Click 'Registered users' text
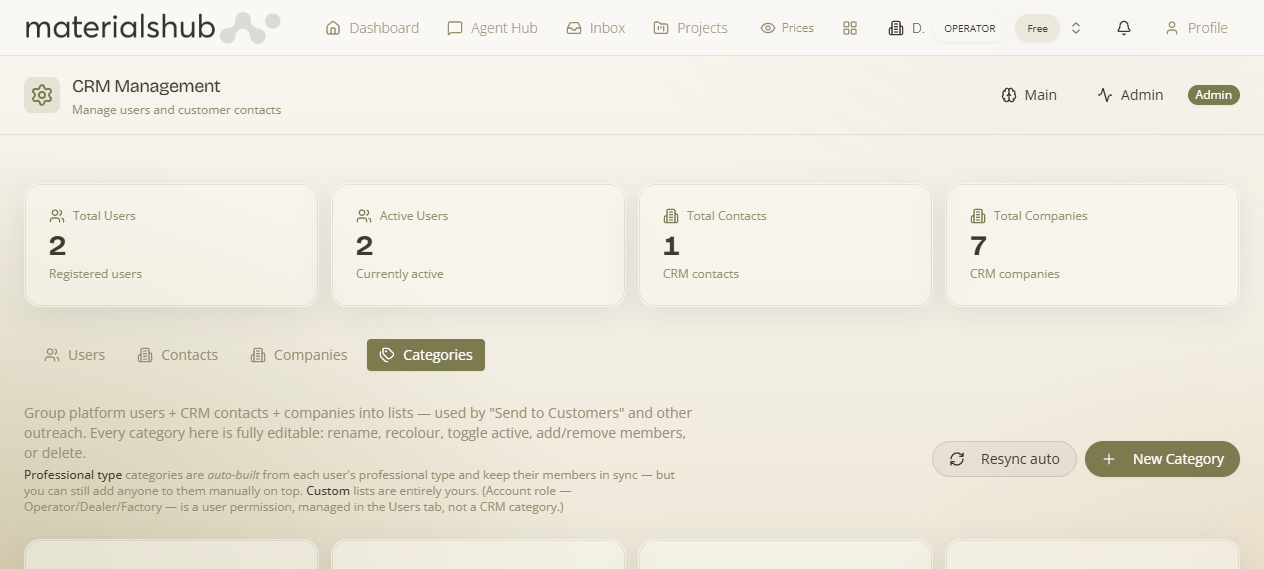The height and width of the screenshot is (569, 1264). tap(95, 274)
